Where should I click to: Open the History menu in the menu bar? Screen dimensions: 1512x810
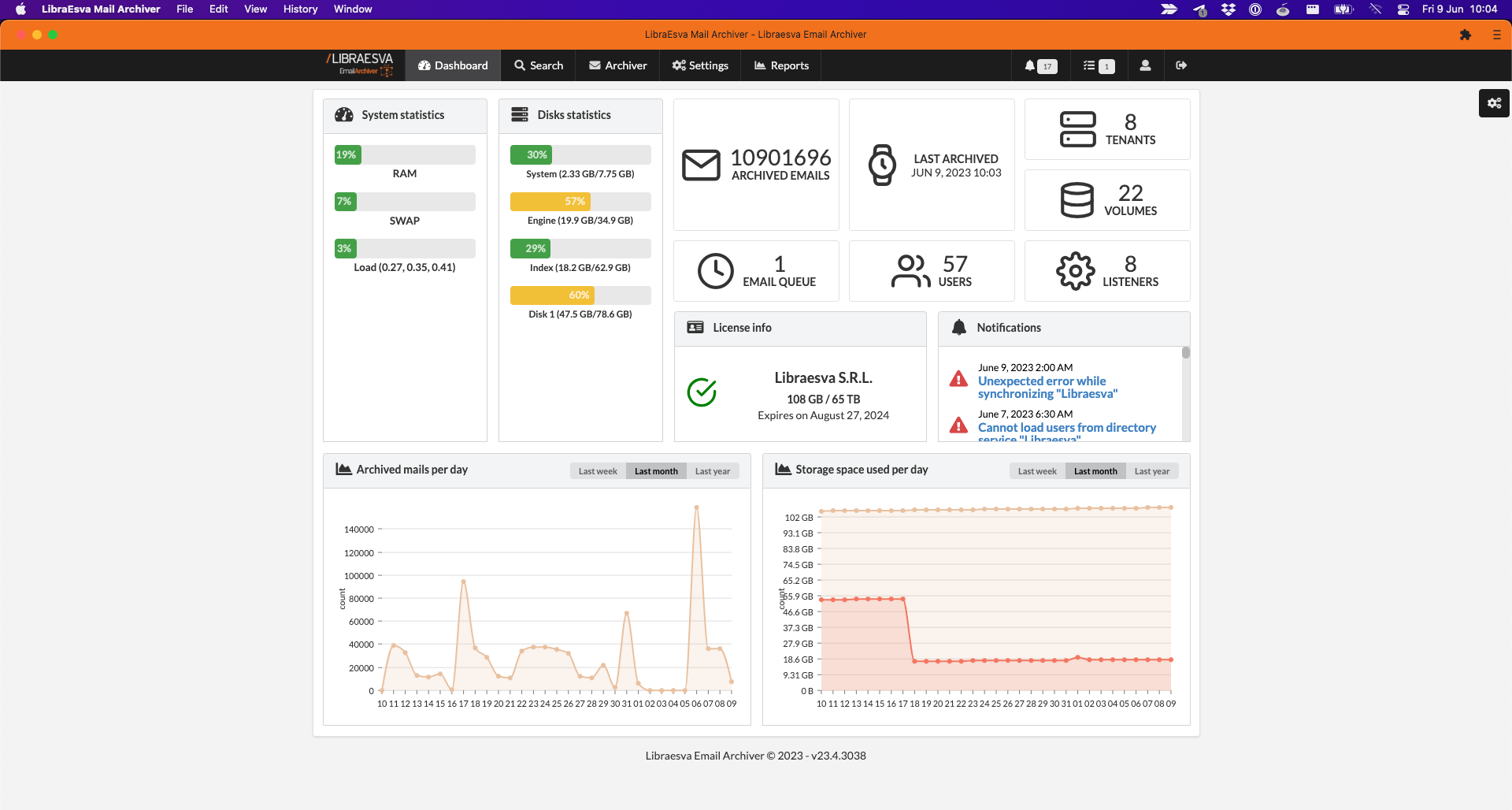(x=300, y=9)
